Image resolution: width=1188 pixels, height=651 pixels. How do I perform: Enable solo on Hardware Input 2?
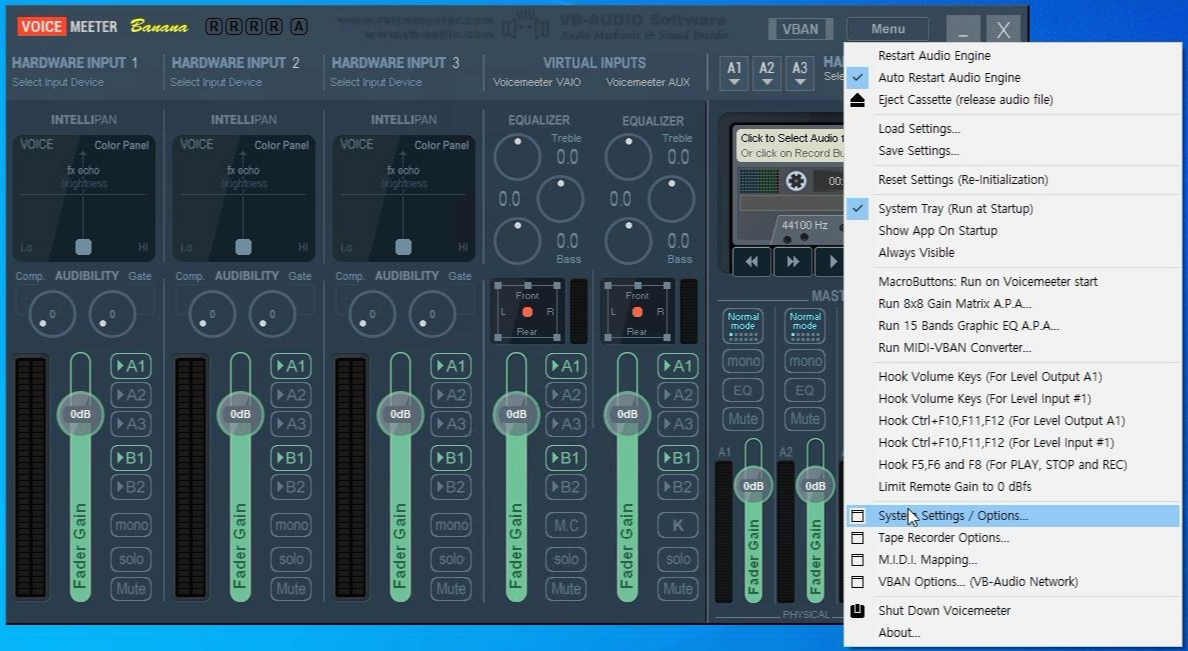tap(291, 559)
